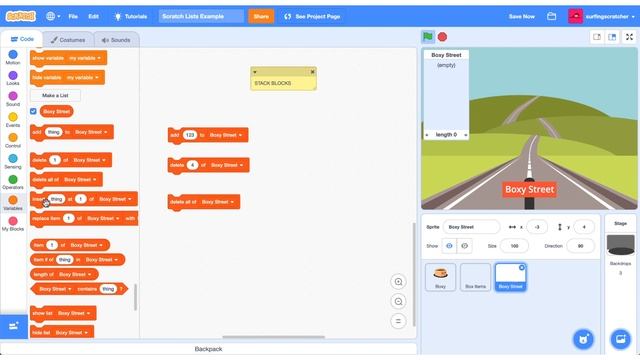The height and width of the screenshot is (360, 640).
Task: Click the 123 value in add block
Action: (x=189, y=135)
